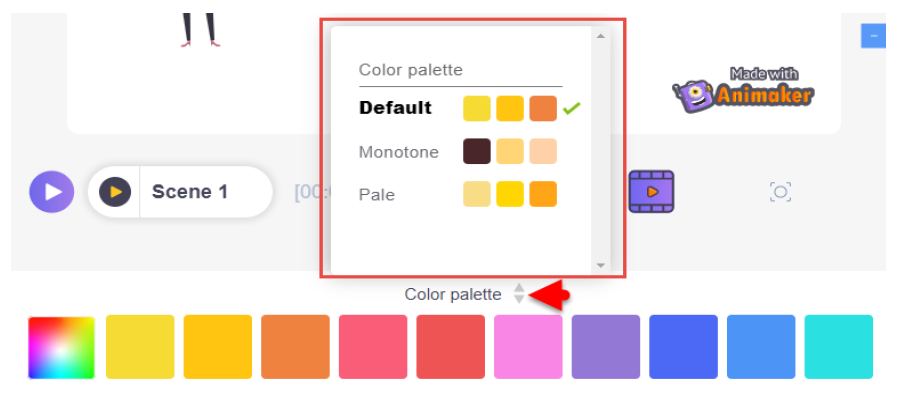
Task: Toggle the Color palette dropdown arrows
Action: (519, 293)
